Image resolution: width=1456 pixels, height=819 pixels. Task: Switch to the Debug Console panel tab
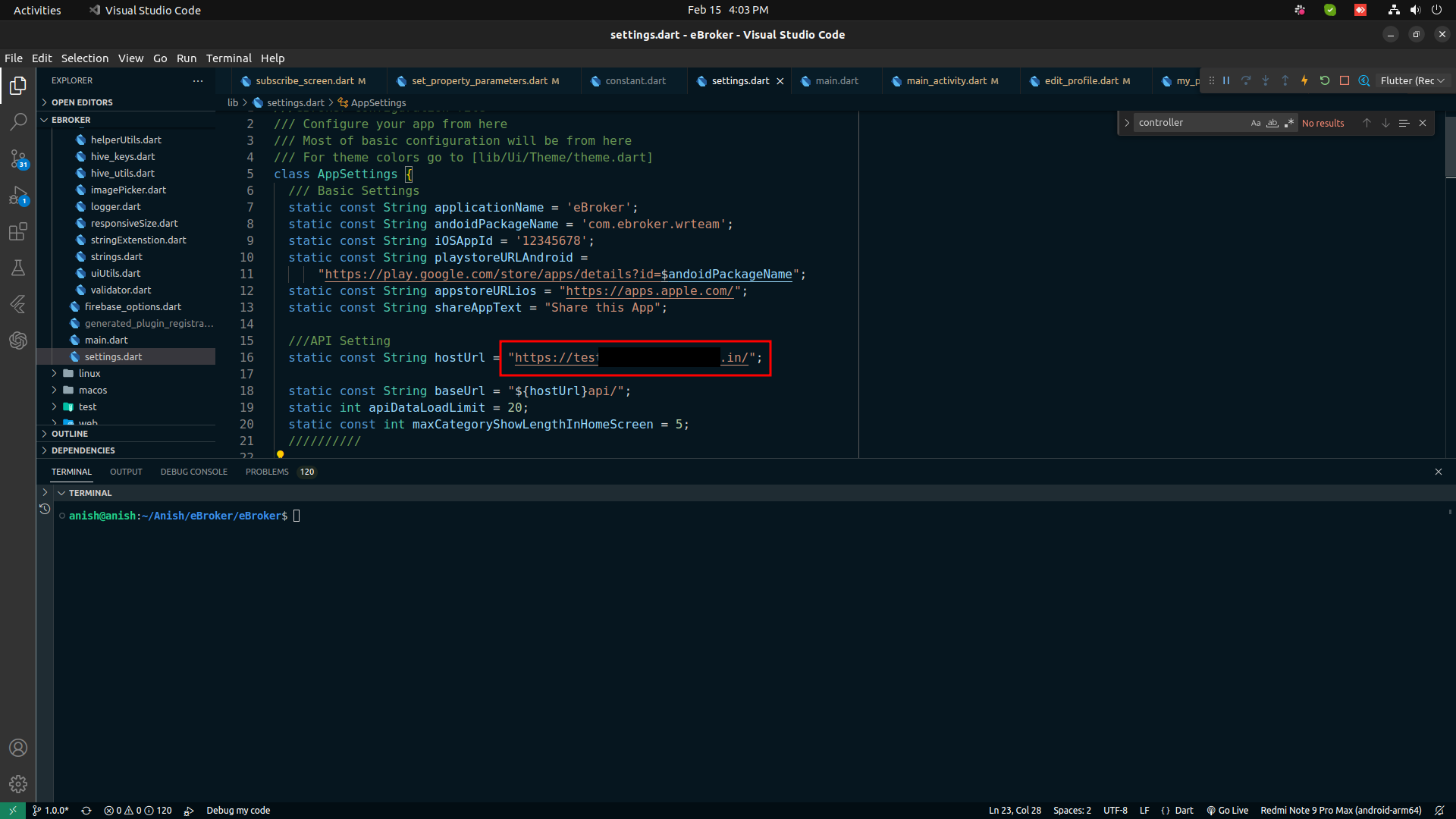coord(194,472)
